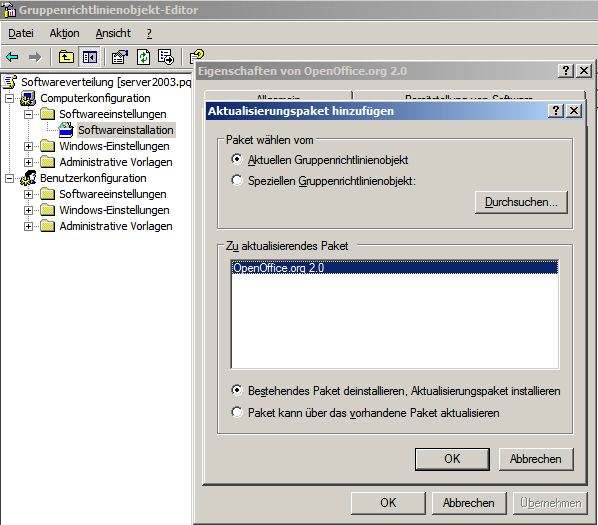Viewport: 598px width, 525px height.
Task: Click the Benutzerkonfiguration user icon
Action: tap(28, 178)
